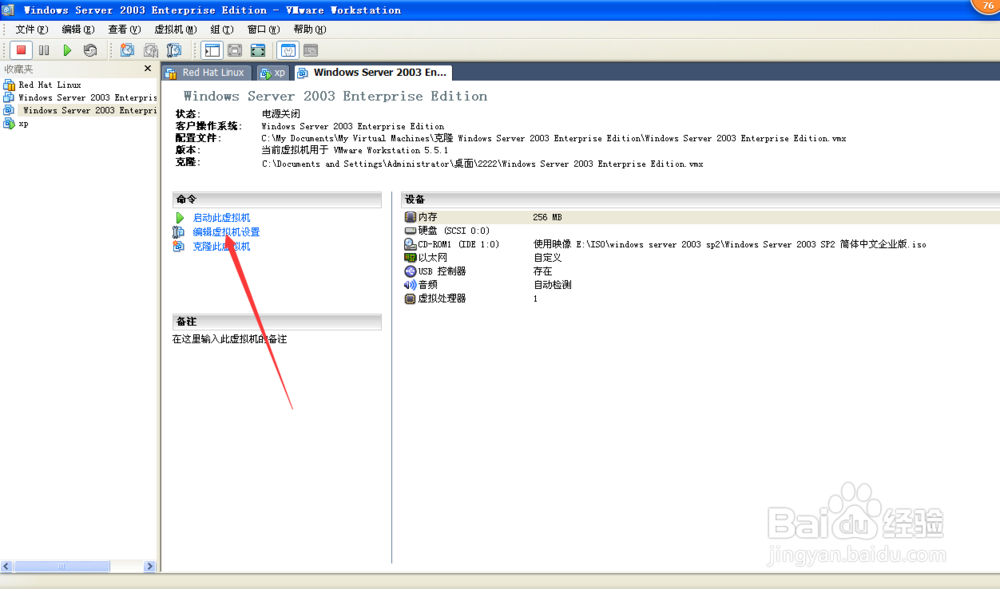Image resolution: width=1000 pixels, height=589 pixels.
Task: Select the CD-ROM1 device icon
Action: click(410, 244)
